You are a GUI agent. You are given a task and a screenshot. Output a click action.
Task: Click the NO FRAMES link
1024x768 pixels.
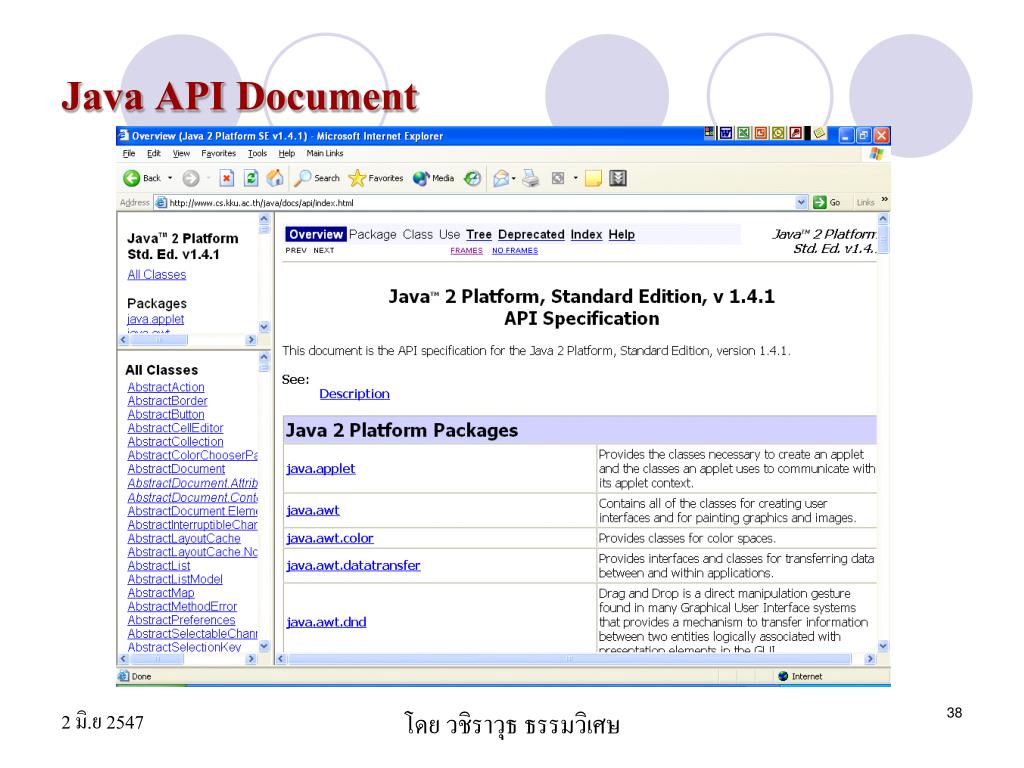(x=515, y=251)
